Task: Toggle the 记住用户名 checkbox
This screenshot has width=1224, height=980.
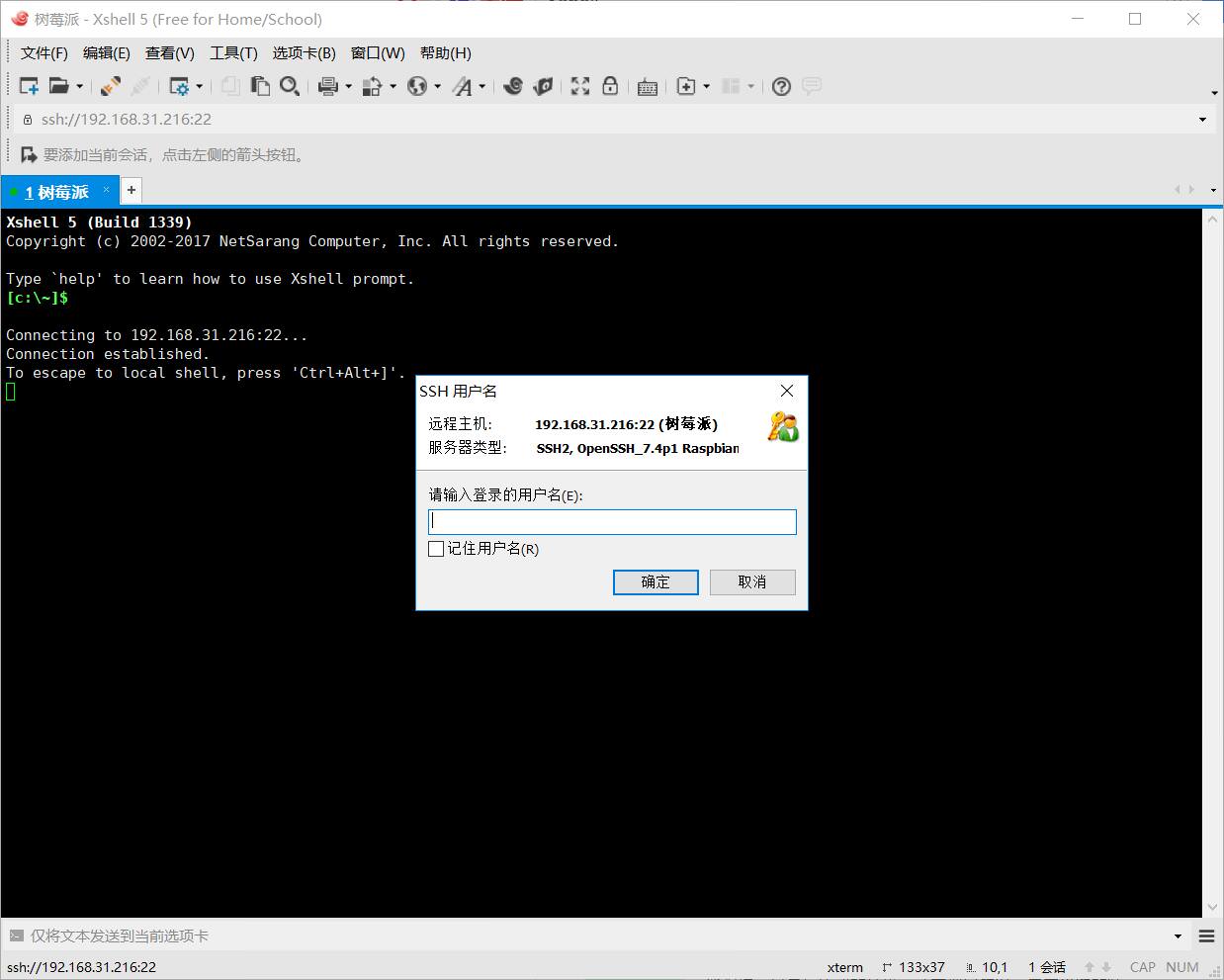Action: (x=436, y=549)
